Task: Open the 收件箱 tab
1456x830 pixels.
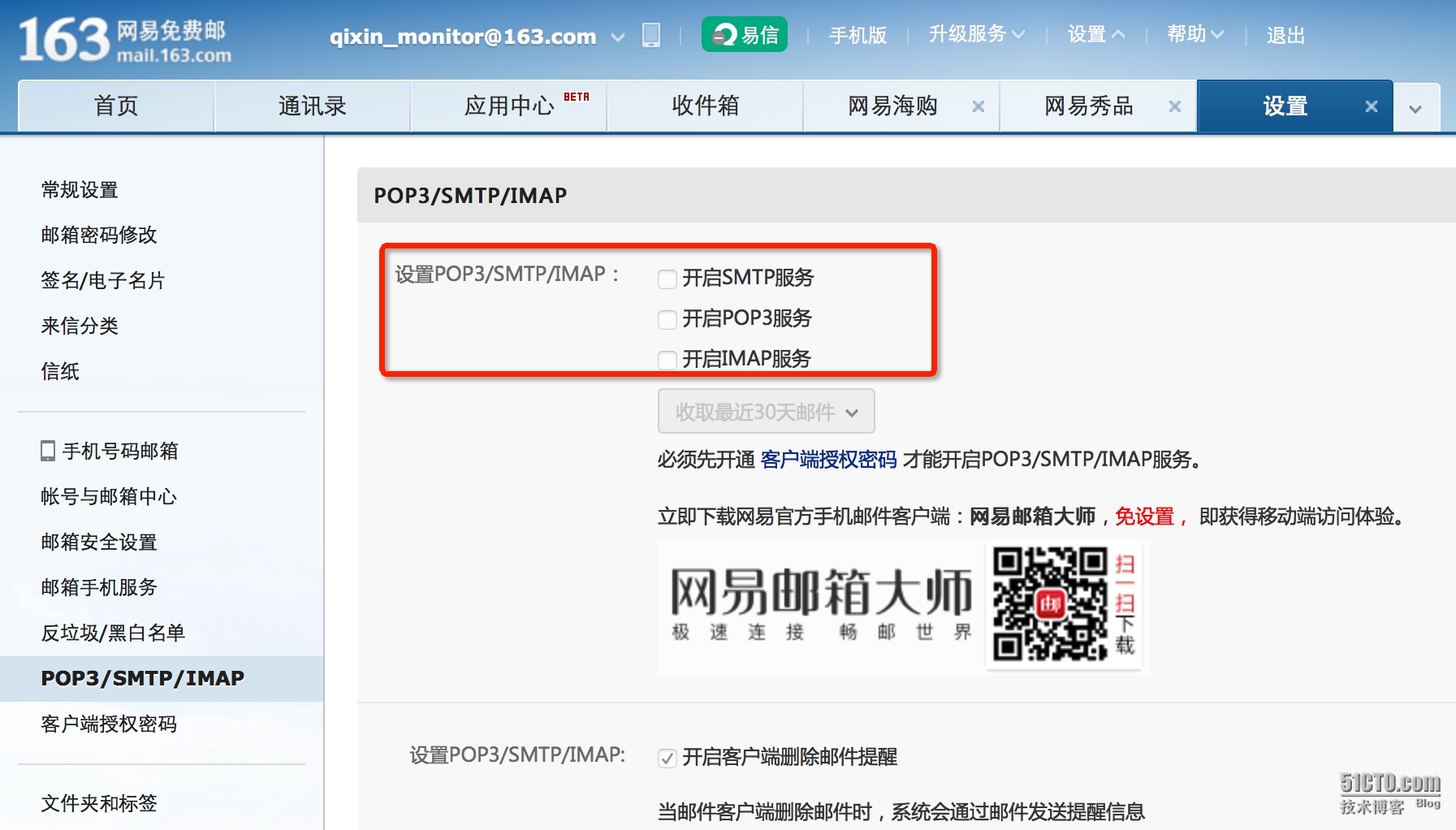Action: click(x=706, y=106)
